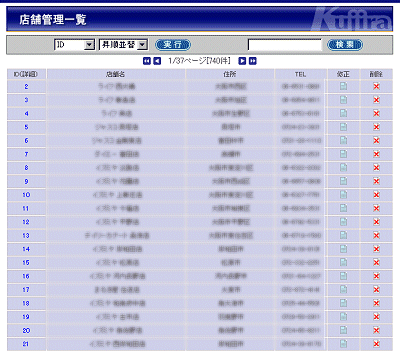
Task: Delete the store with ID 17
Action: pos(377,290)
